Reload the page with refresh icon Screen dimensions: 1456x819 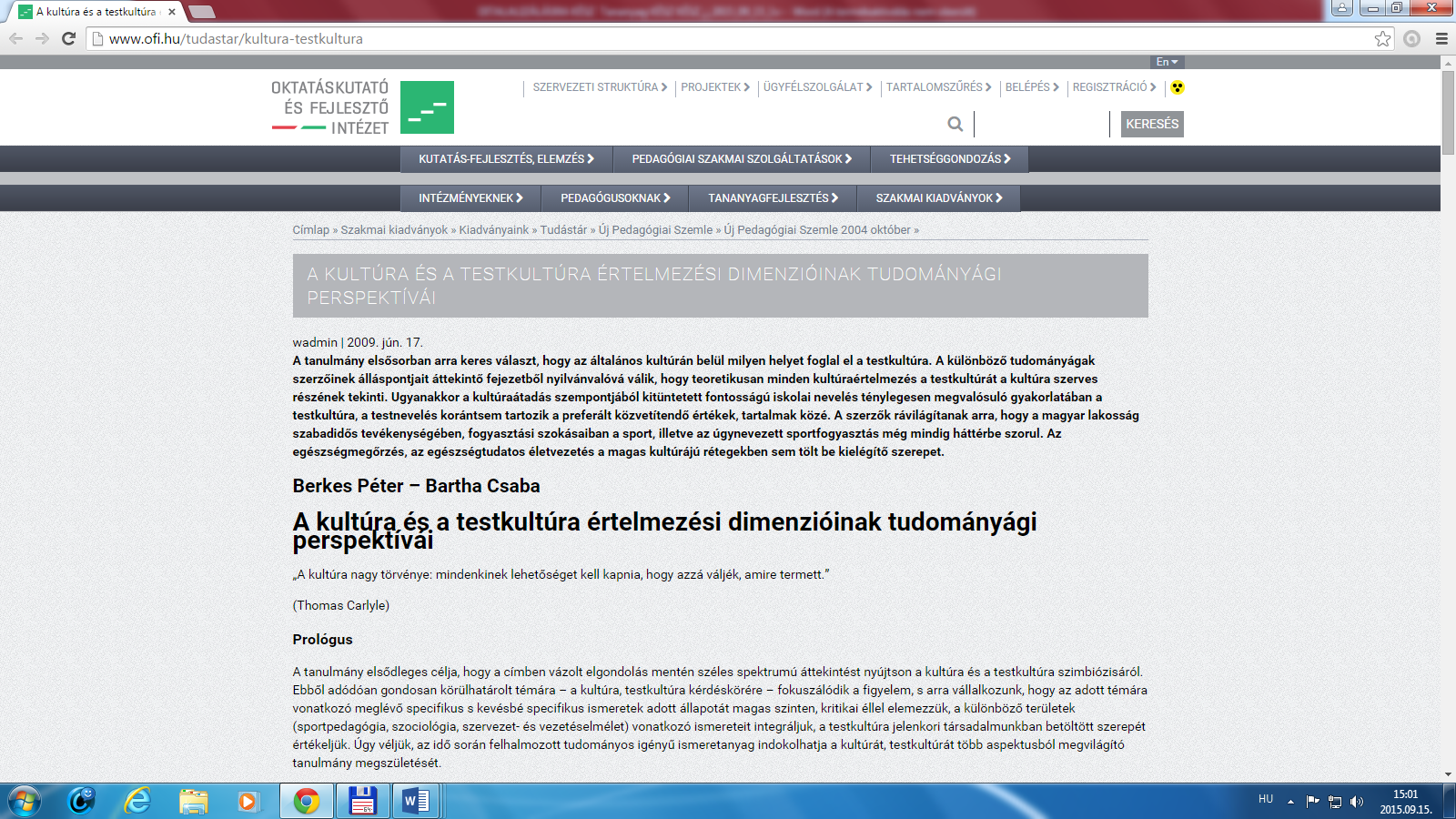[68, 38]
